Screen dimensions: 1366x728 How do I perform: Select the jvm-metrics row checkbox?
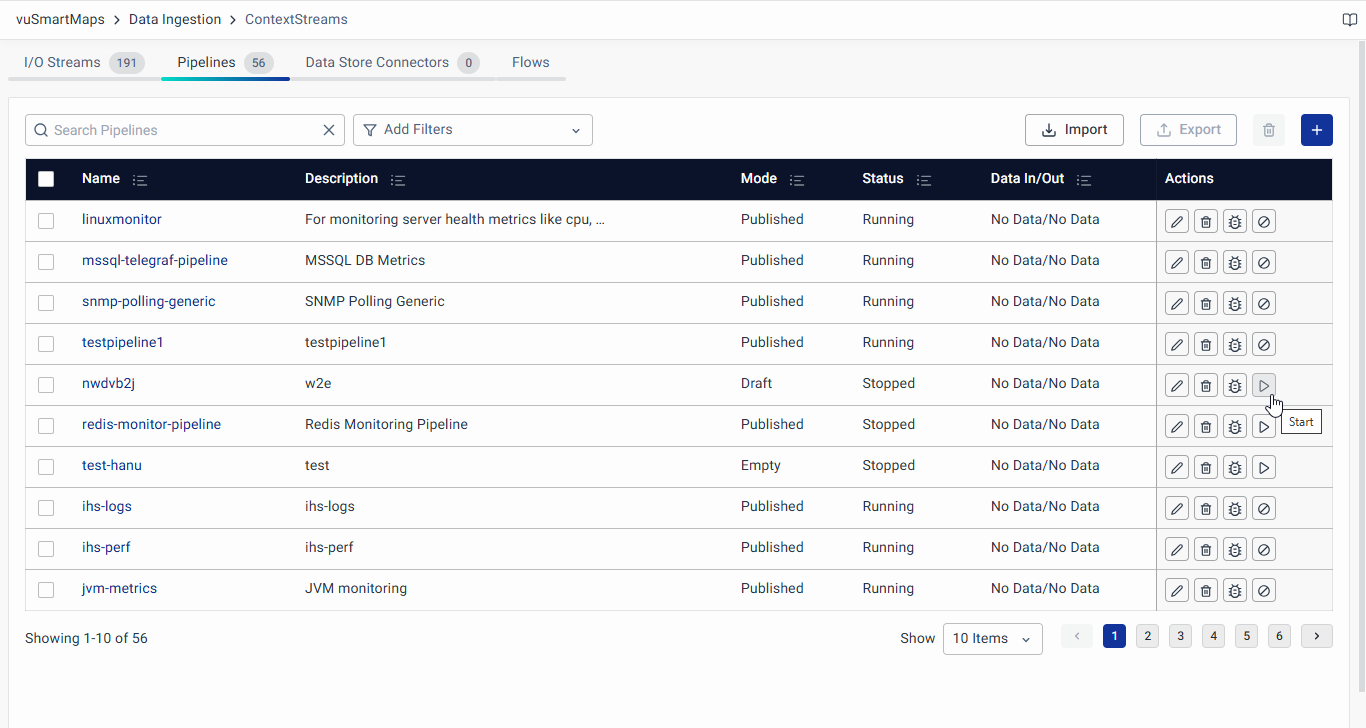(x=46, y=589)
